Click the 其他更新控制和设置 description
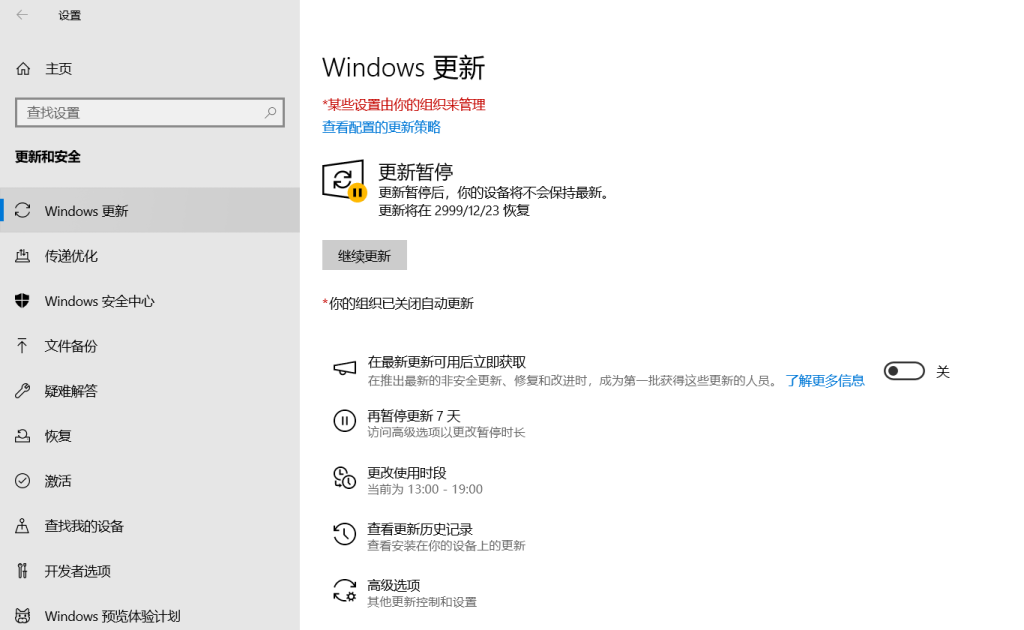Image resolution: width=1024 pixels, height=630 pixels. click(x=422, y=602)
